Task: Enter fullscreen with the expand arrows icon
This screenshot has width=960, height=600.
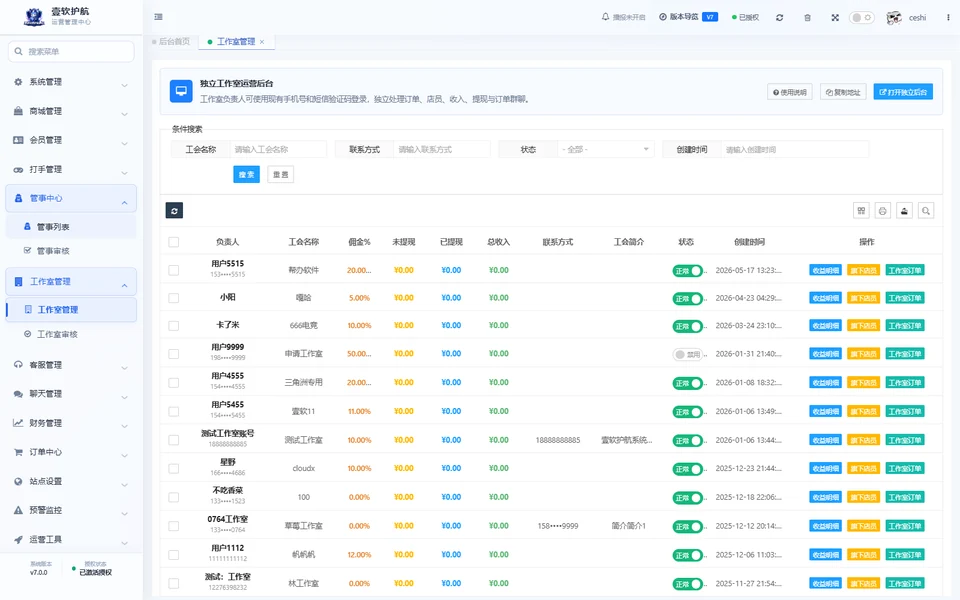Action: [835, 18]
